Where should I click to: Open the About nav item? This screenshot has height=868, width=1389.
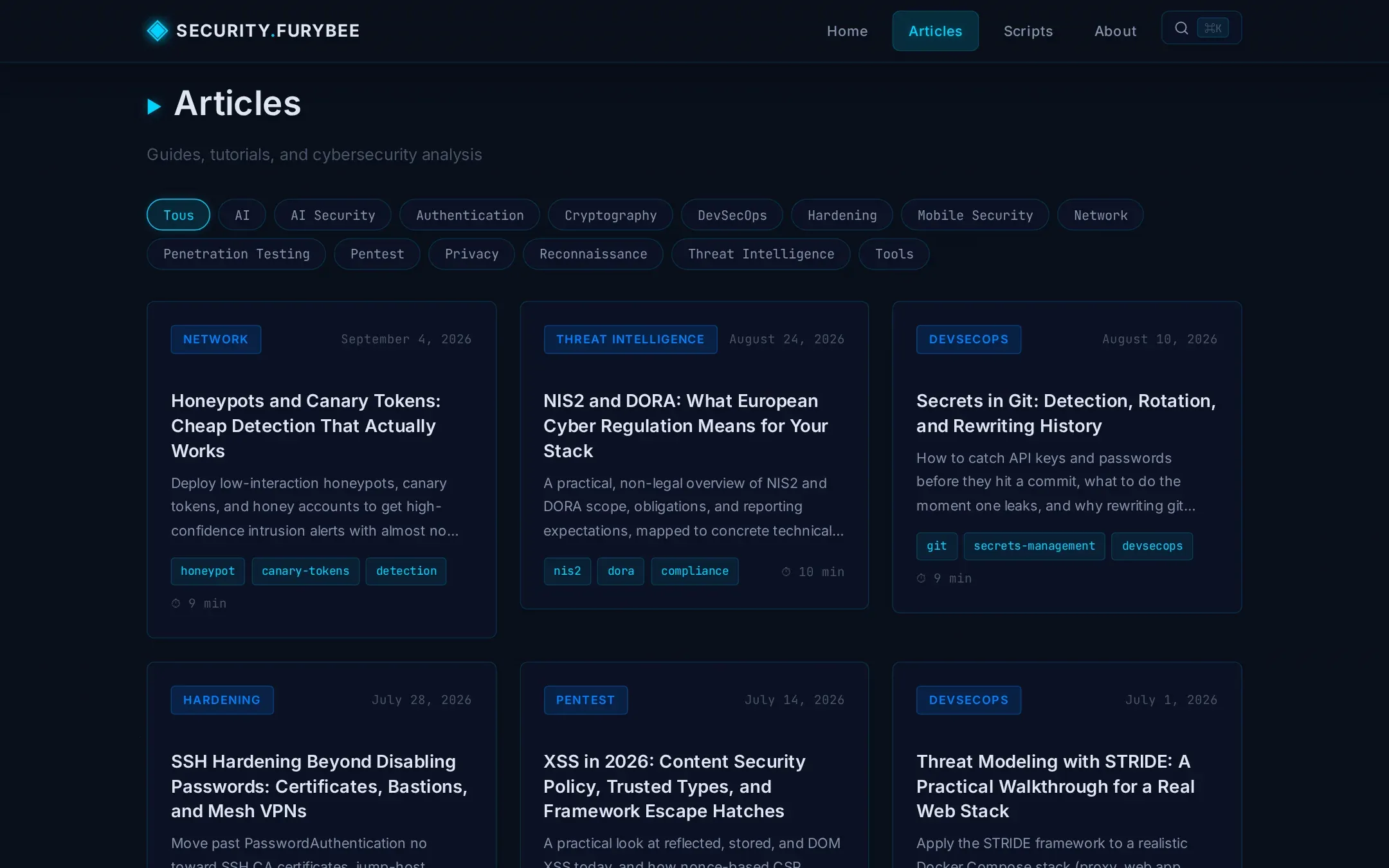coord(1115,31)
